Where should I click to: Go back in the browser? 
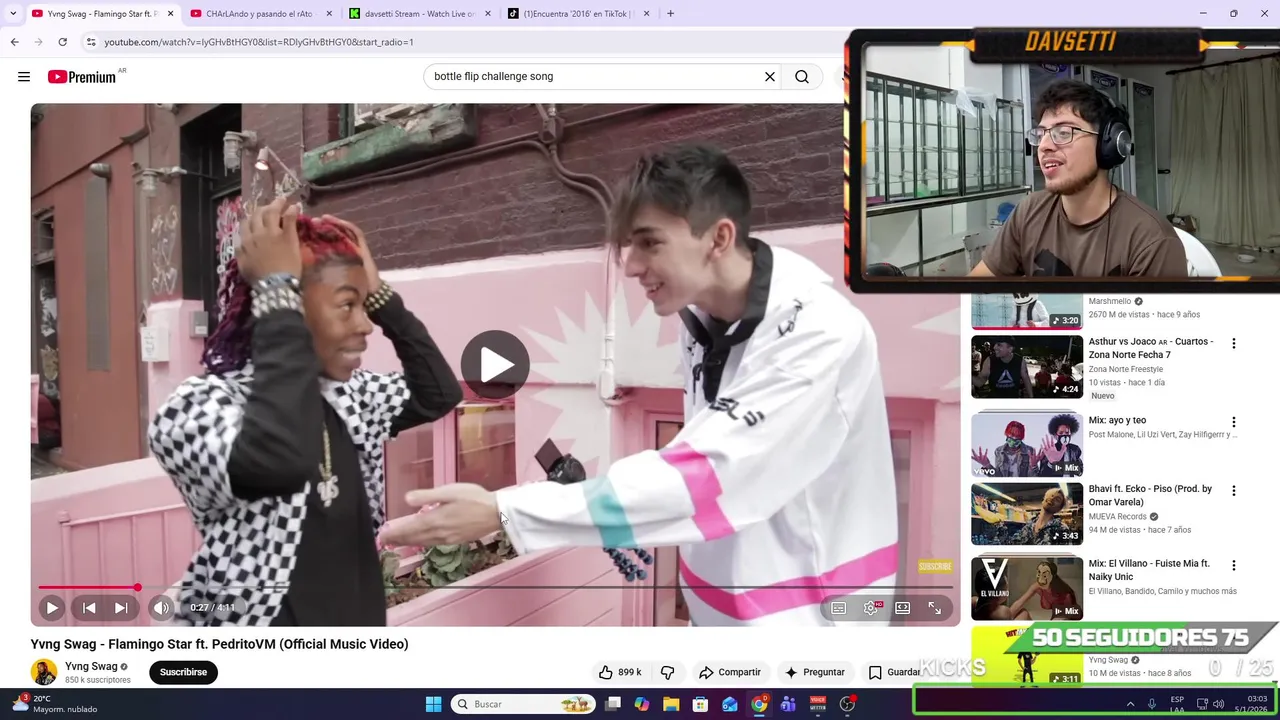[14, 42]
